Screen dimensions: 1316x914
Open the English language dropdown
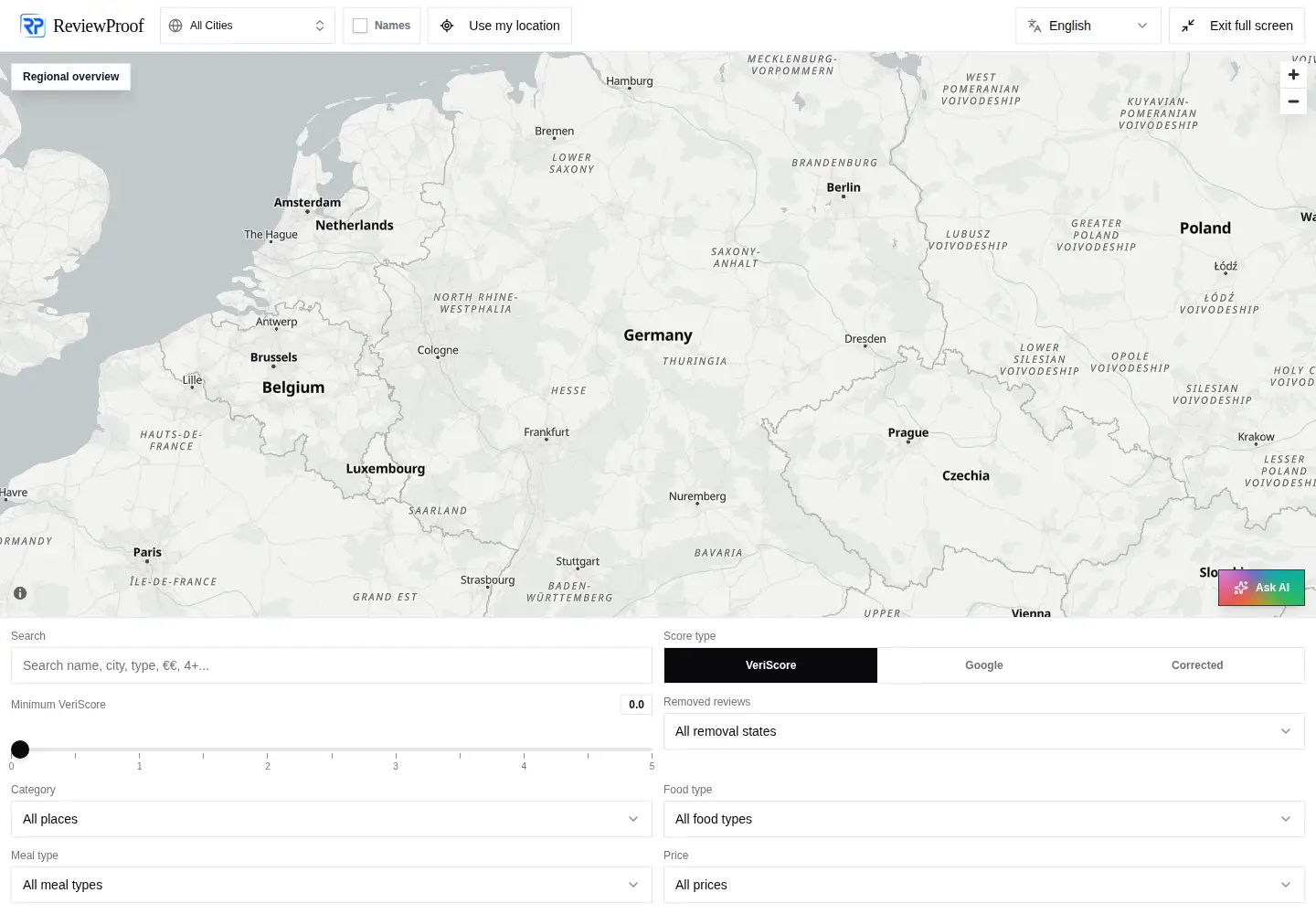click(1088, 26)
